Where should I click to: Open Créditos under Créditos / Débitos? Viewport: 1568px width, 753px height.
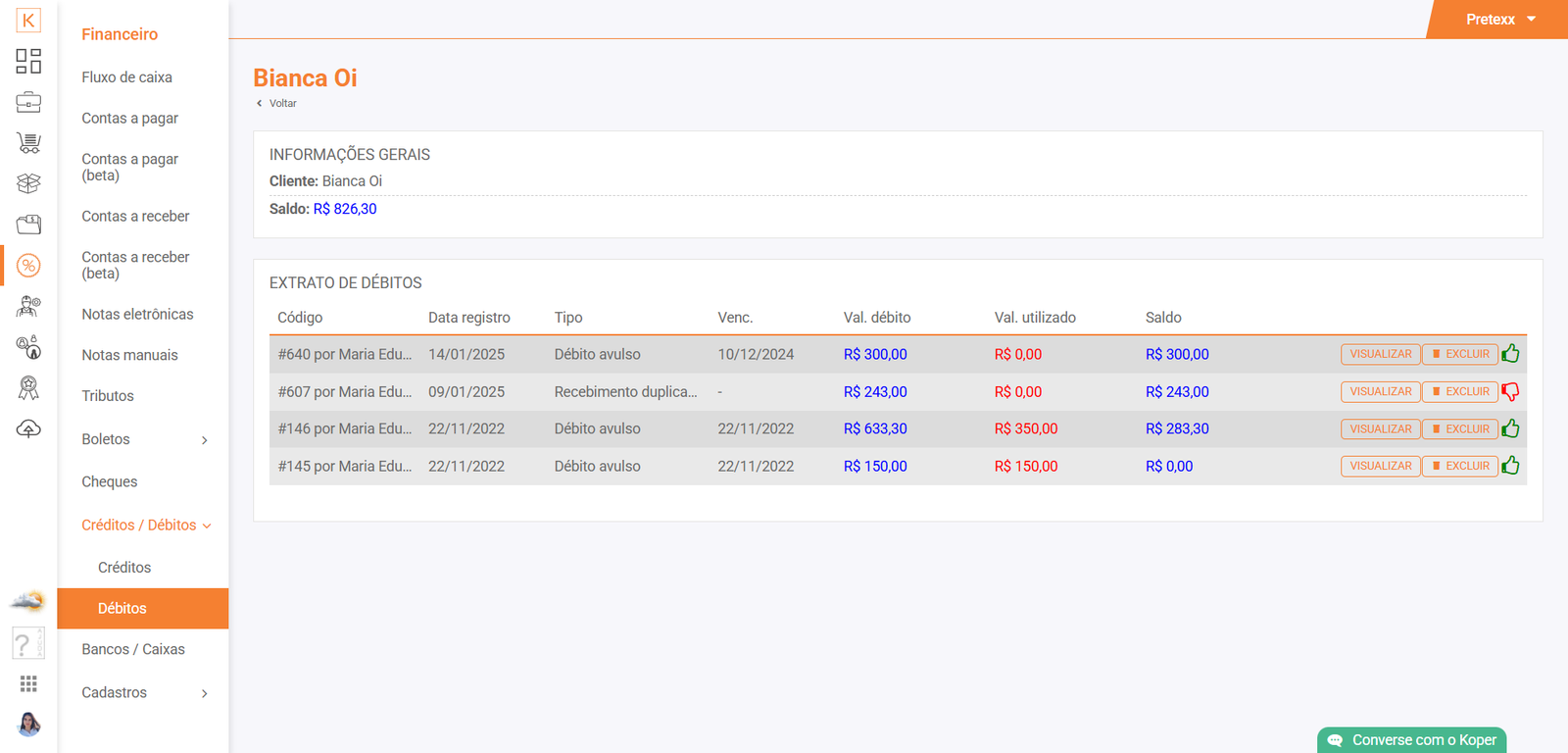(x=124, y=568)
